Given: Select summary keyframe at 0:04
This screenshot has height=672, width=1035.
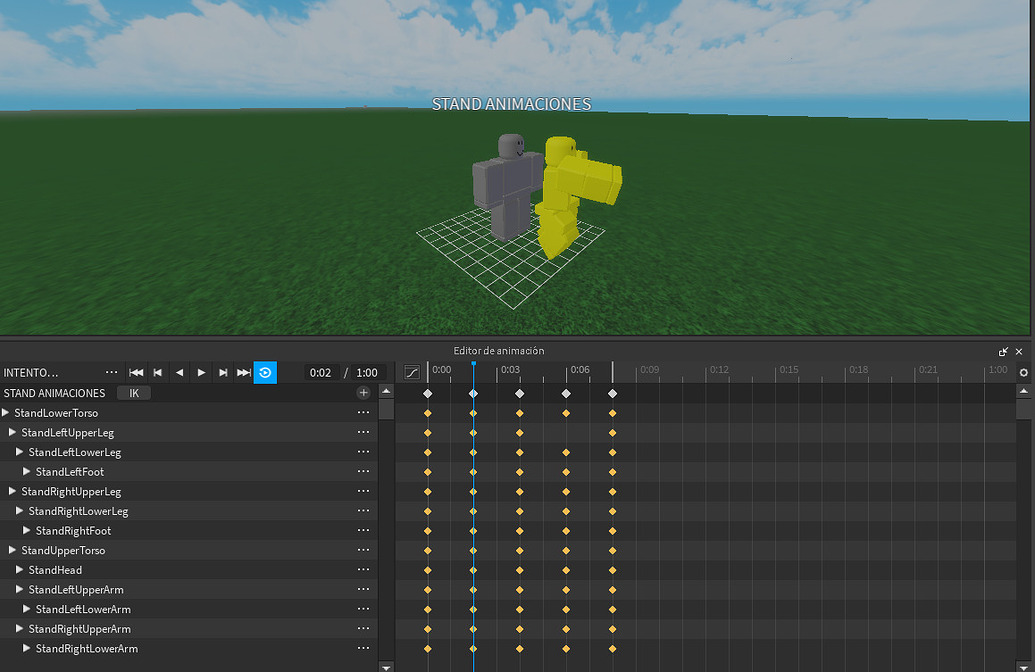Looking at the screenshot, I should 519,393.
